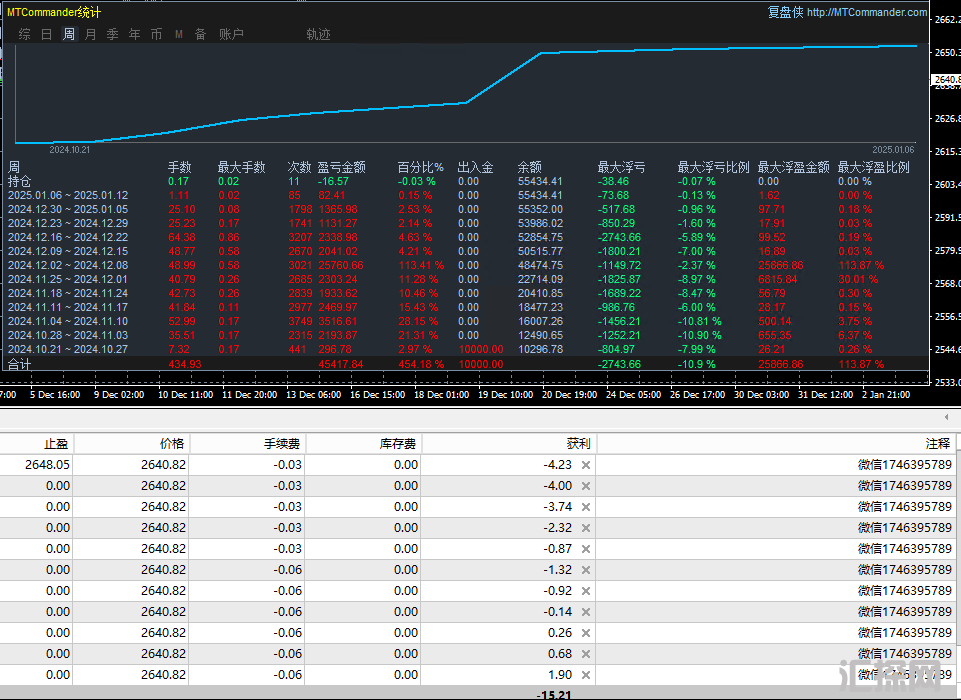Close the trade with 0.68 profit
Image resolution: width=961 pixels, height=700 pixels.
point(586,654)
